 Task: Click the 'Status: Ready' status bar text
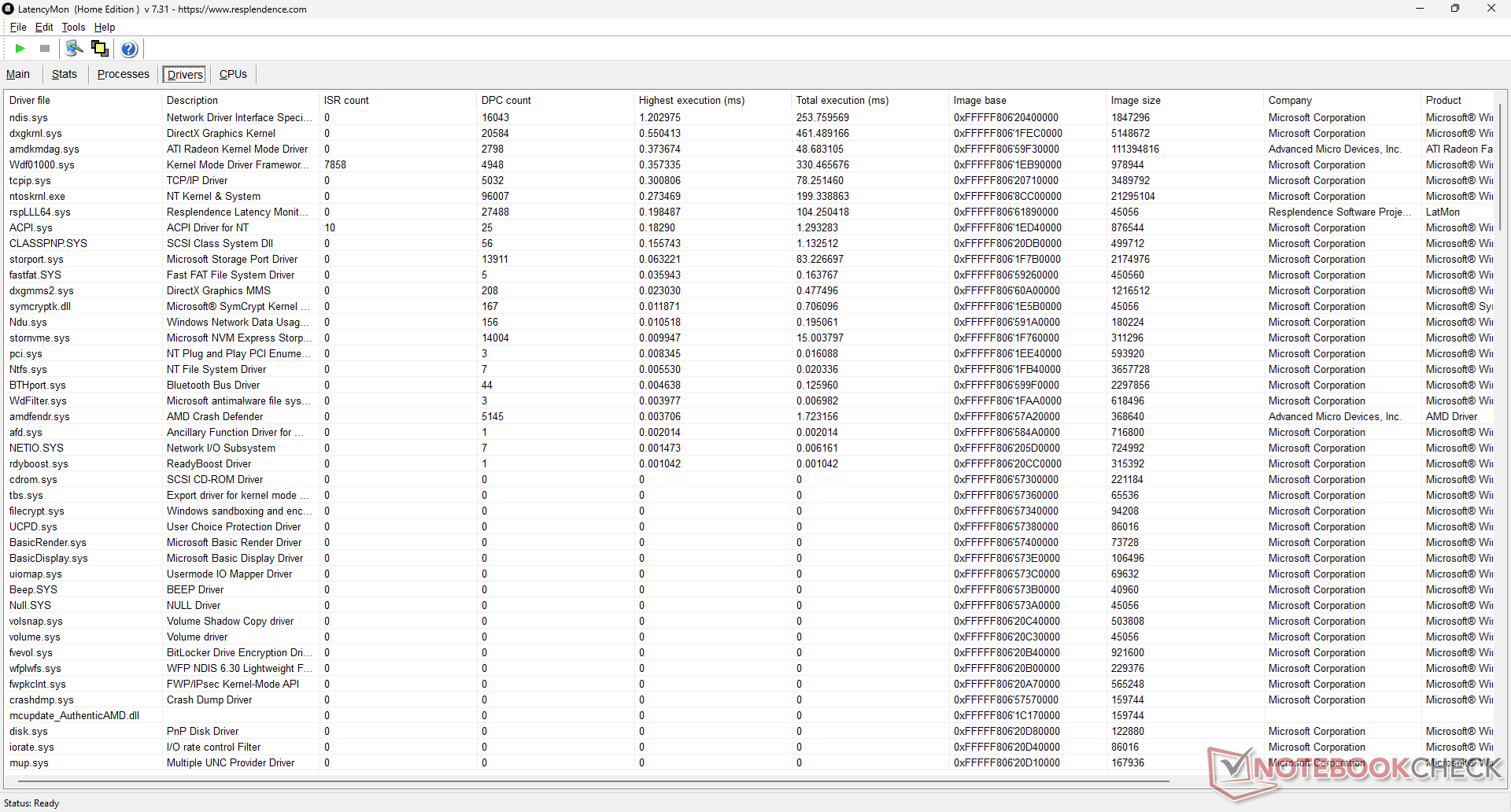pos(31,803)
